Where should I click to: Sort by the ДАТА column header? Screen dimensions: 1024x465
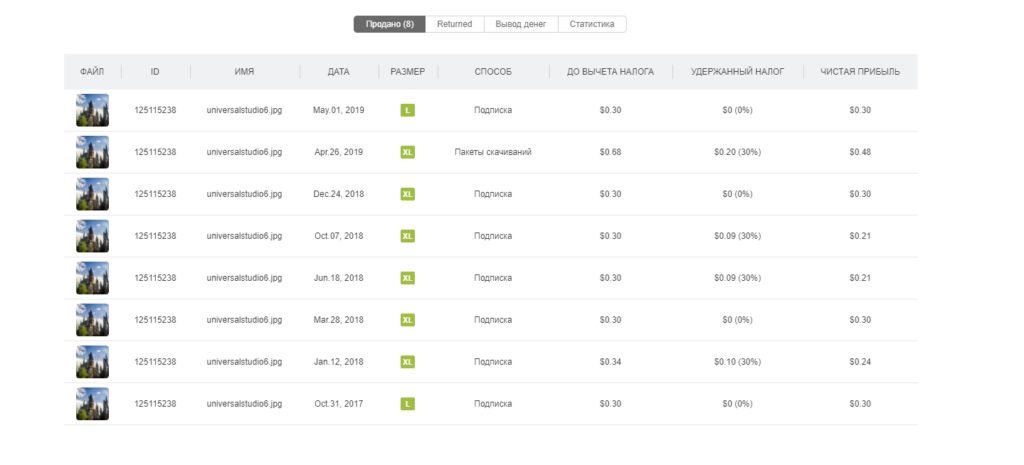(338, 72)
